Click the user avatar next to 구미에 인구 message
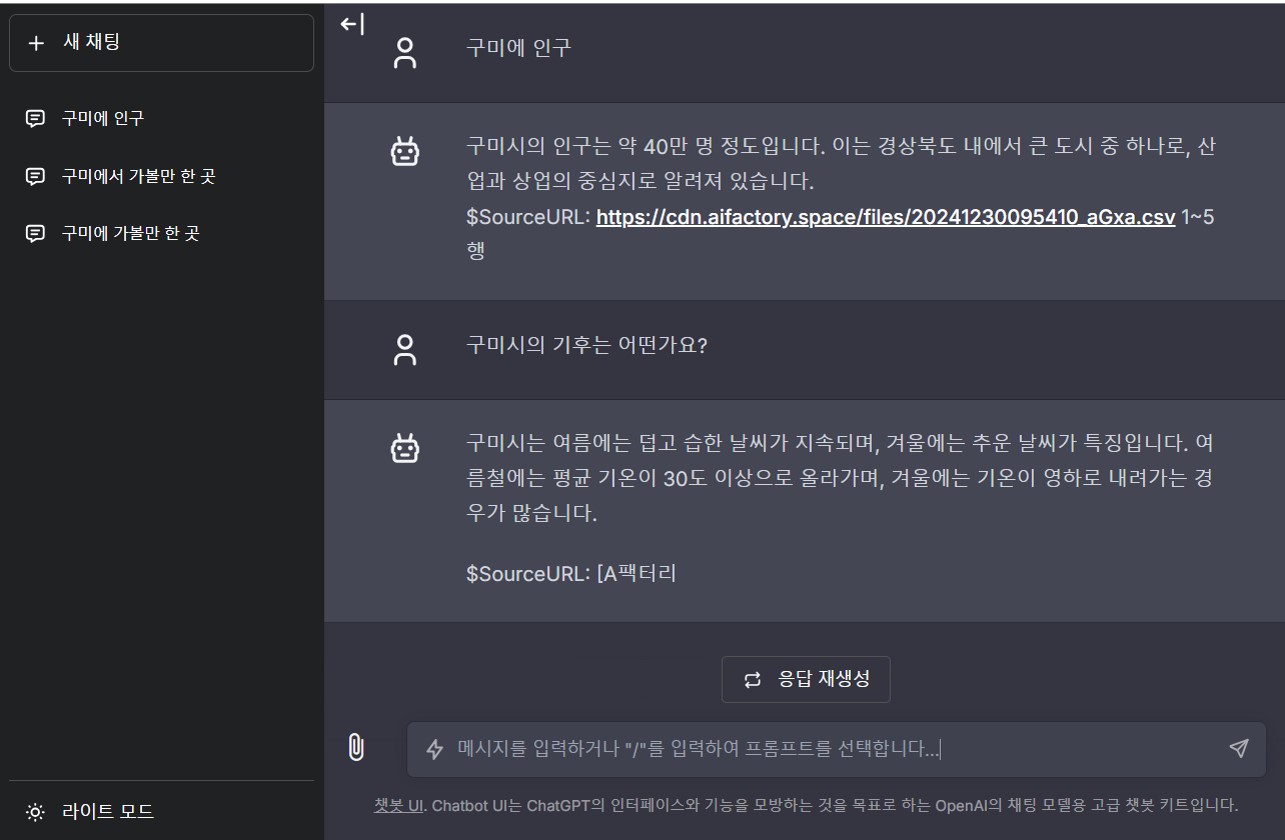1285x840 pixels. 404,52
